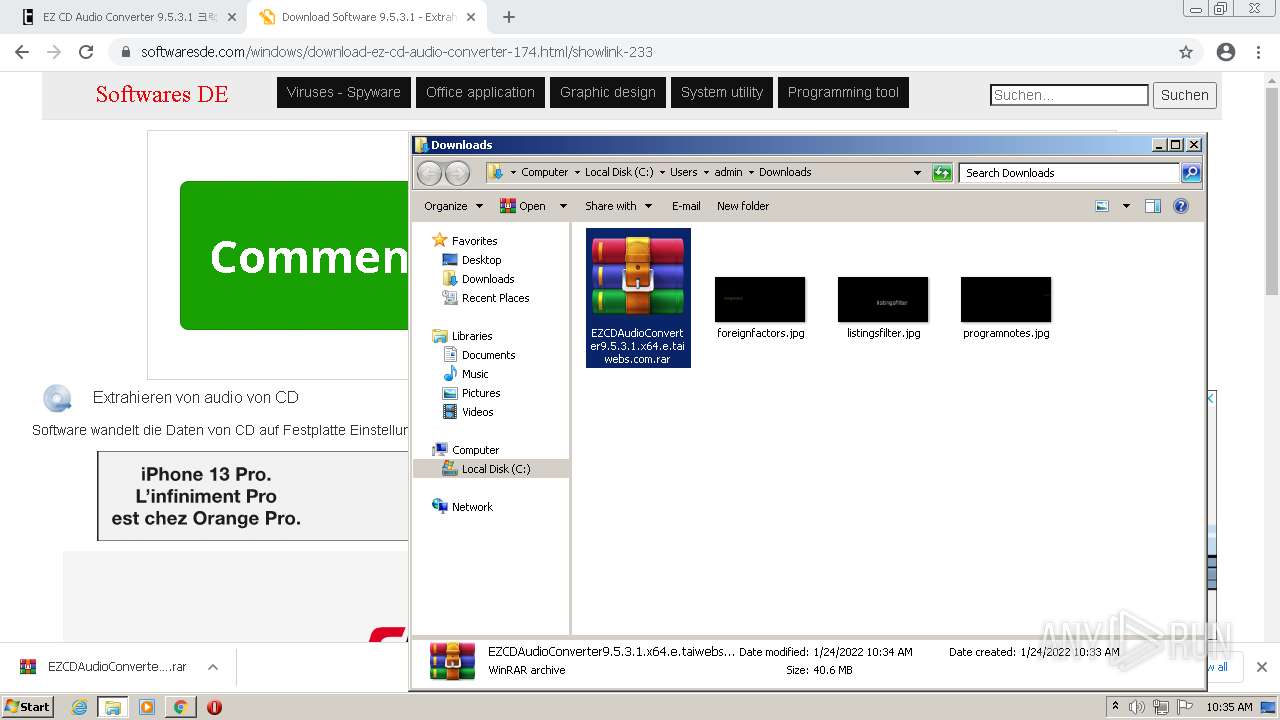Select Computer in navigation pane
The image size is (1280, 720).
click(x=475, y=450)
